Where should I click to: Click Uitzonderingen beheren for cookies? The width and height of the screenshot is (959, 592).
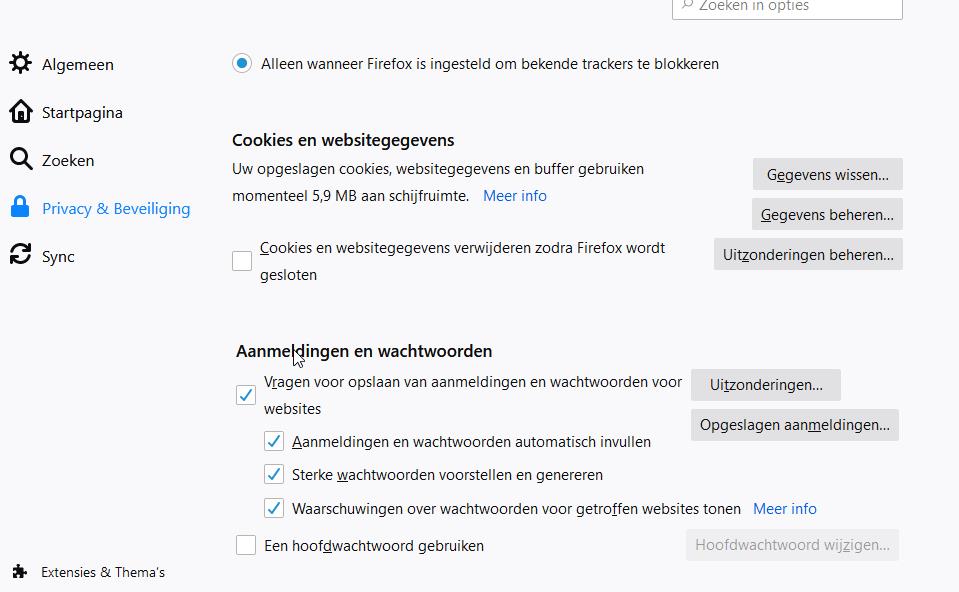tap(808, 254)
